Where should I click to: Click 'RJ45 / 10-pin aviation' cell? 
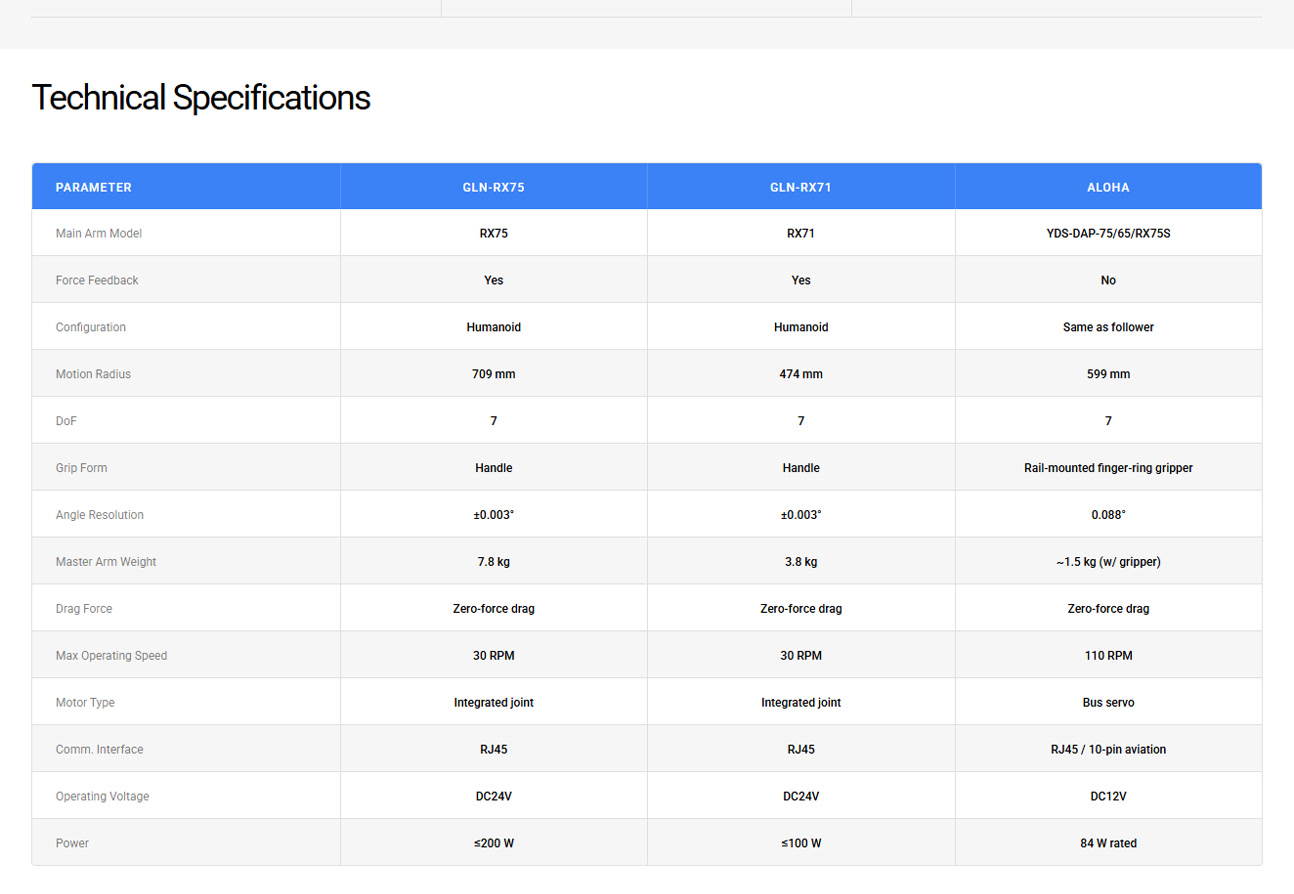click(x=1108, y=750)
